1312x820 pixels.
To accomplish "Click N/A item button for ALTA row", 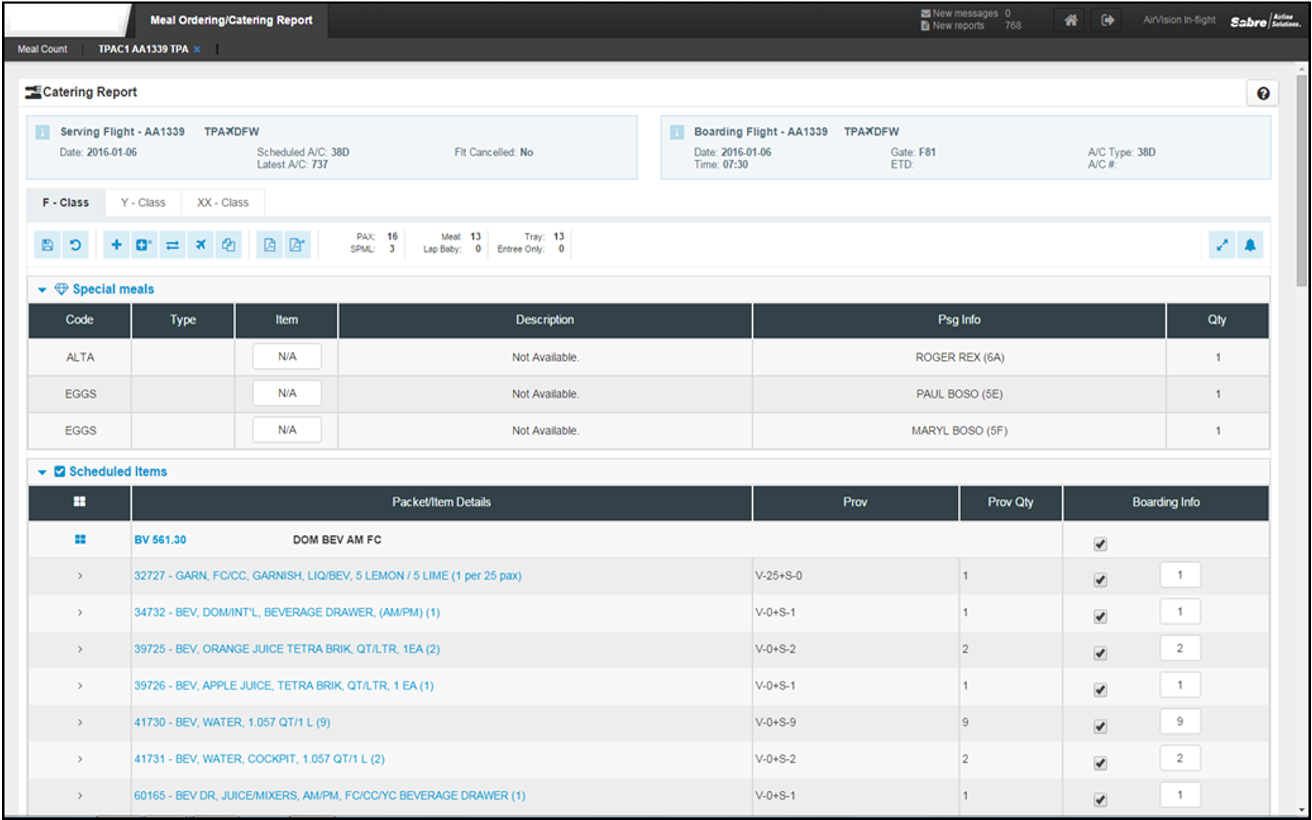I will tap(287, 357).
